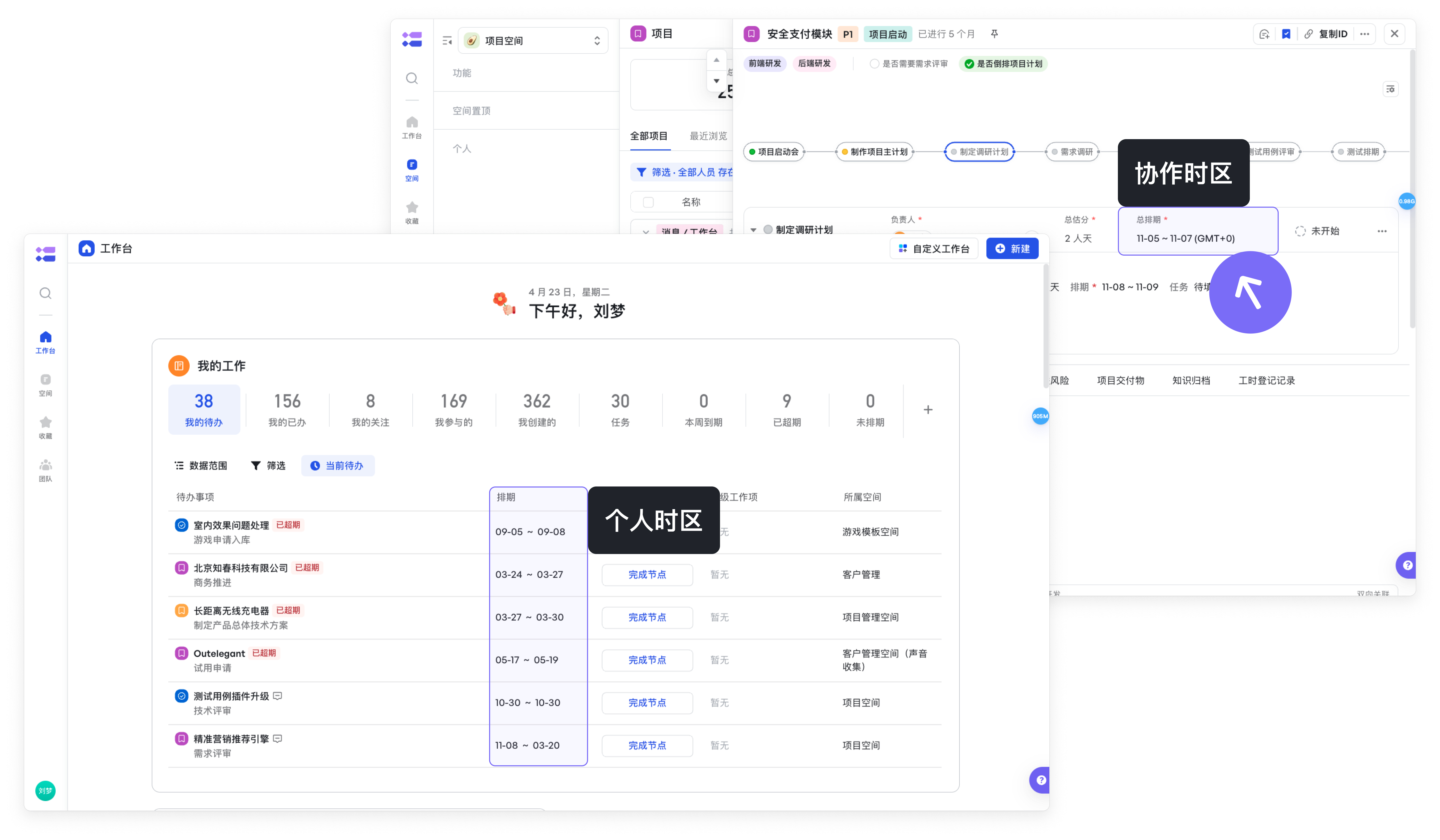This screenshot has width=1440, height=840.
Task: Click the app logo in the 工作台 window
Action: (x=45, y=254)
